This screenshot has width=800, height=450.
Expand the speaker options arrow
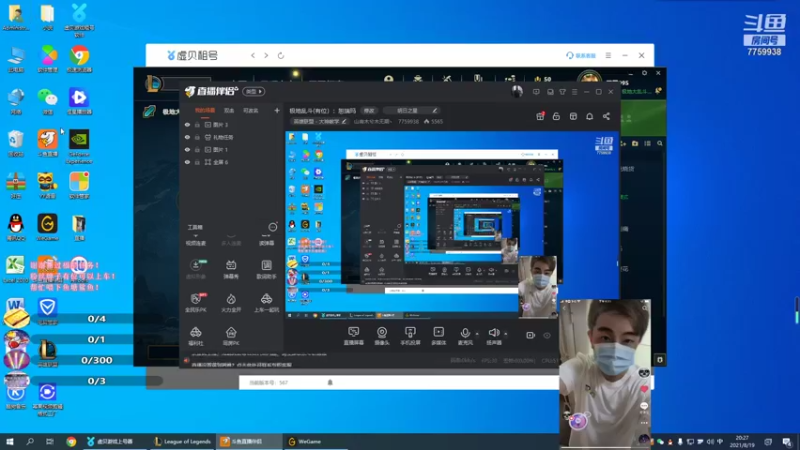click(506, 334)
